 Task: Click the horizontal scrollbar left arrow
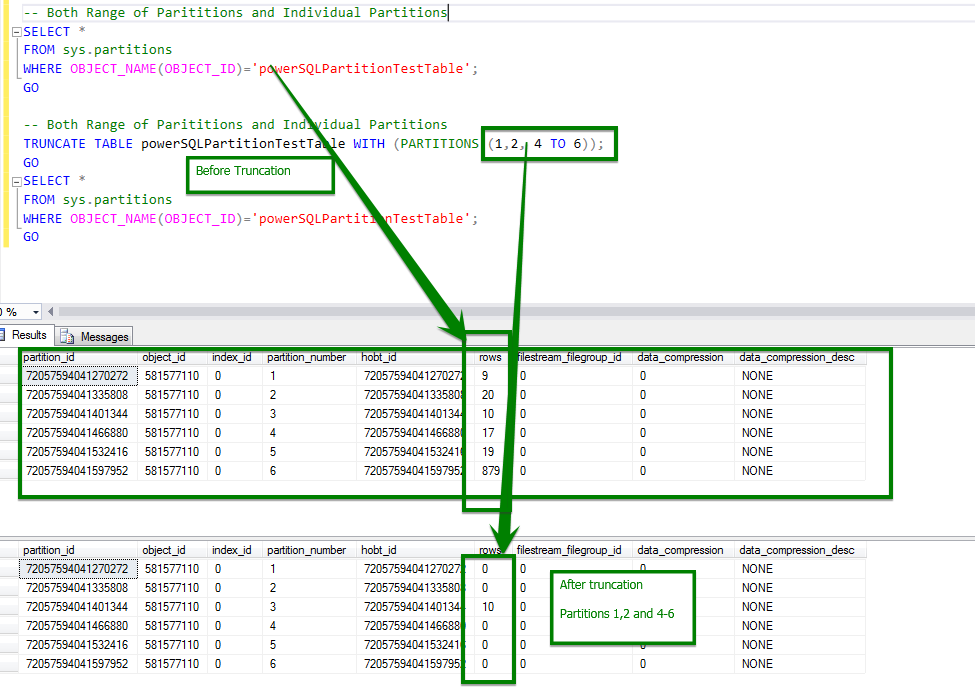coord(50,312)
